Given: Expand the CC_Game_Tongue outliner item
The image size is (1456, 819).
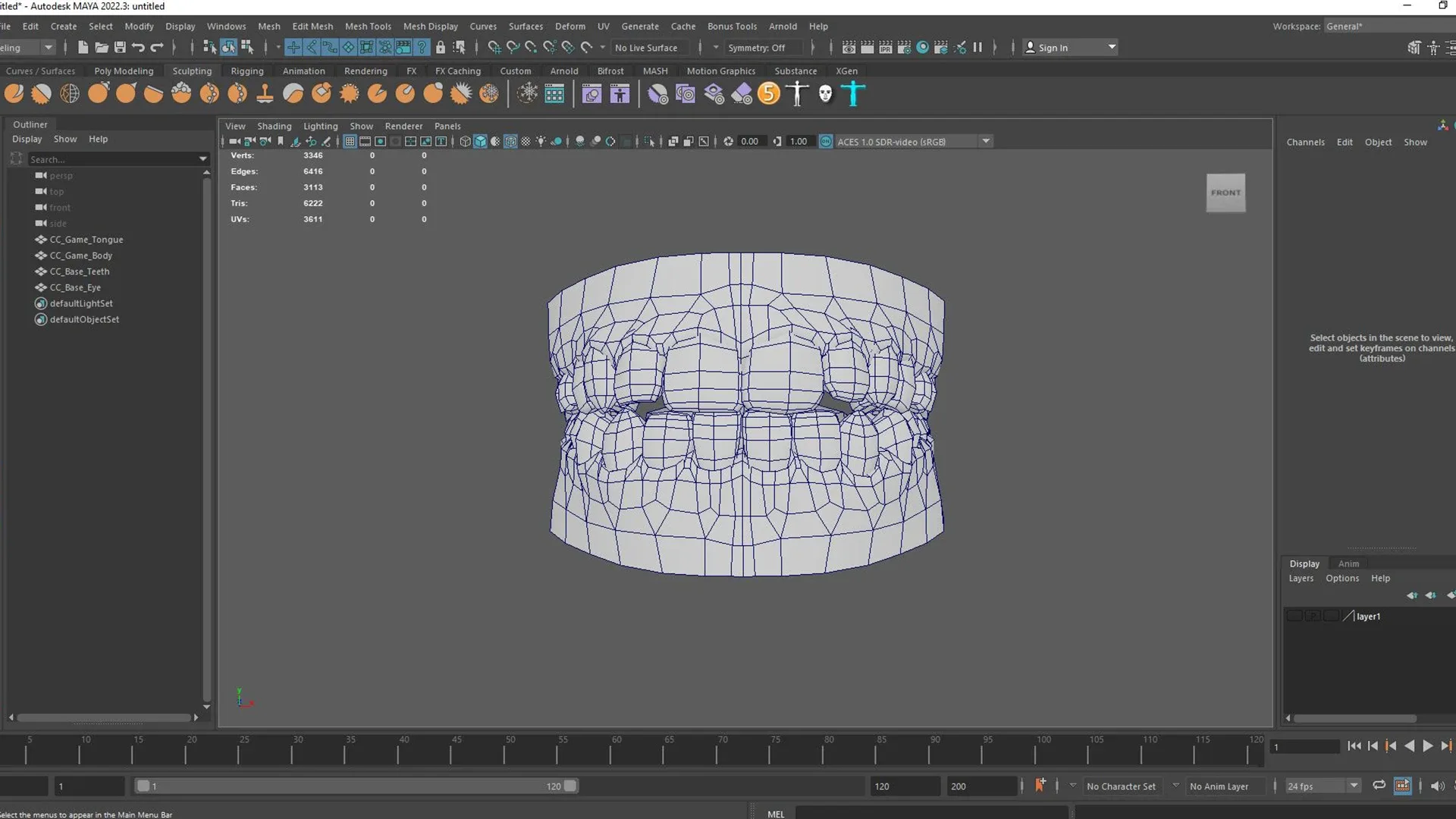Looking at the screenshot, I should point(22,239).
